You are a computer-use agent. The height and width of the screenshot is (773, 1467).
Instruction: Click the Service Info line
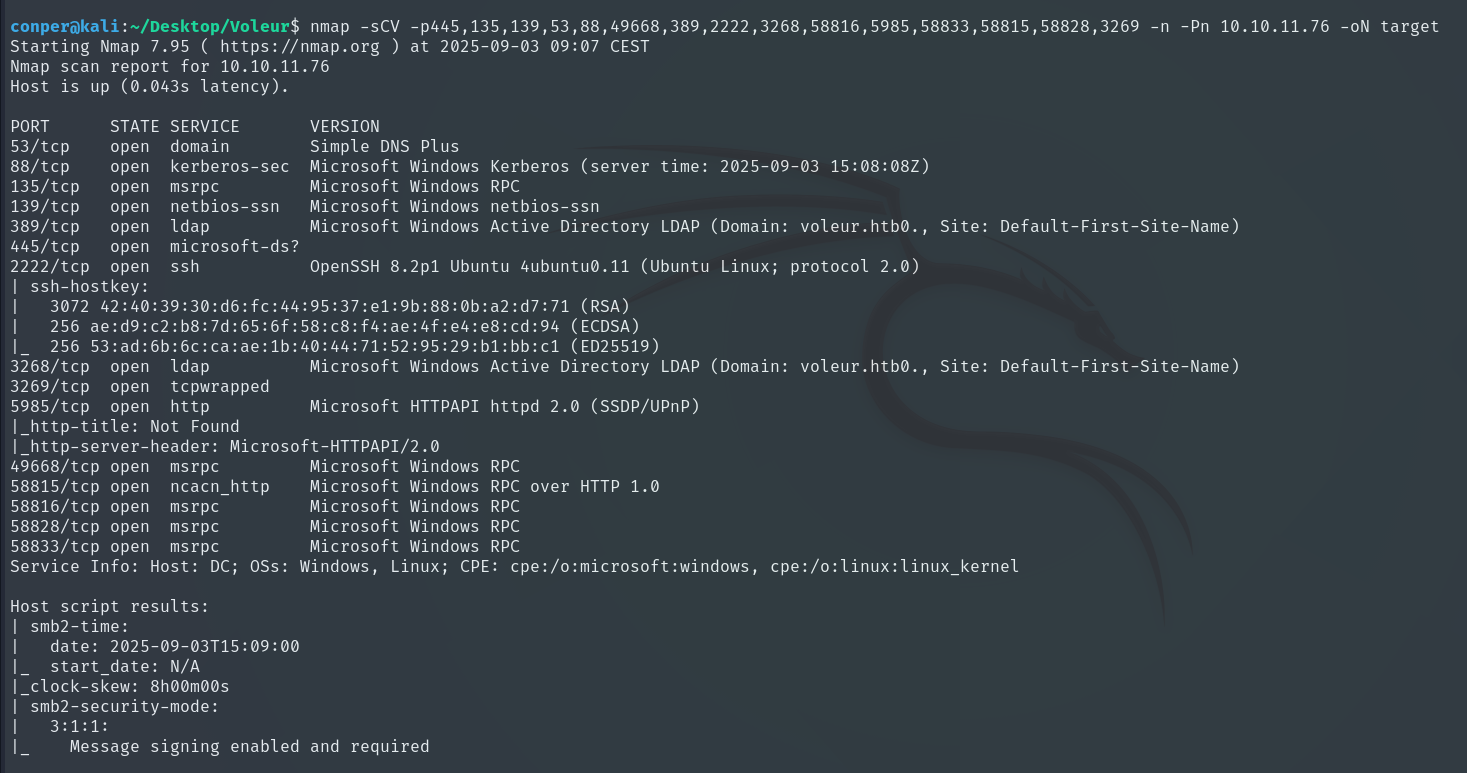pyautogui.click(x=514, y=566)
